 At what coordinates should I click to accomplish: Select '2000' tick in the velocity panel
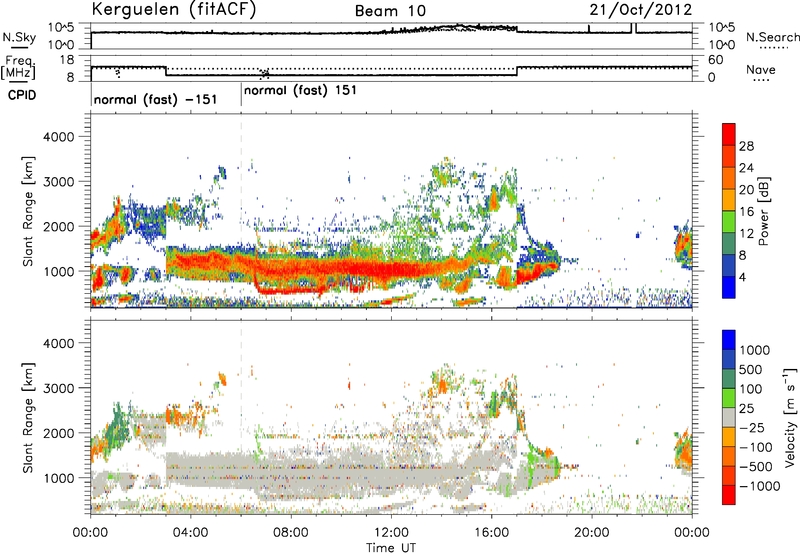point(59,433)
